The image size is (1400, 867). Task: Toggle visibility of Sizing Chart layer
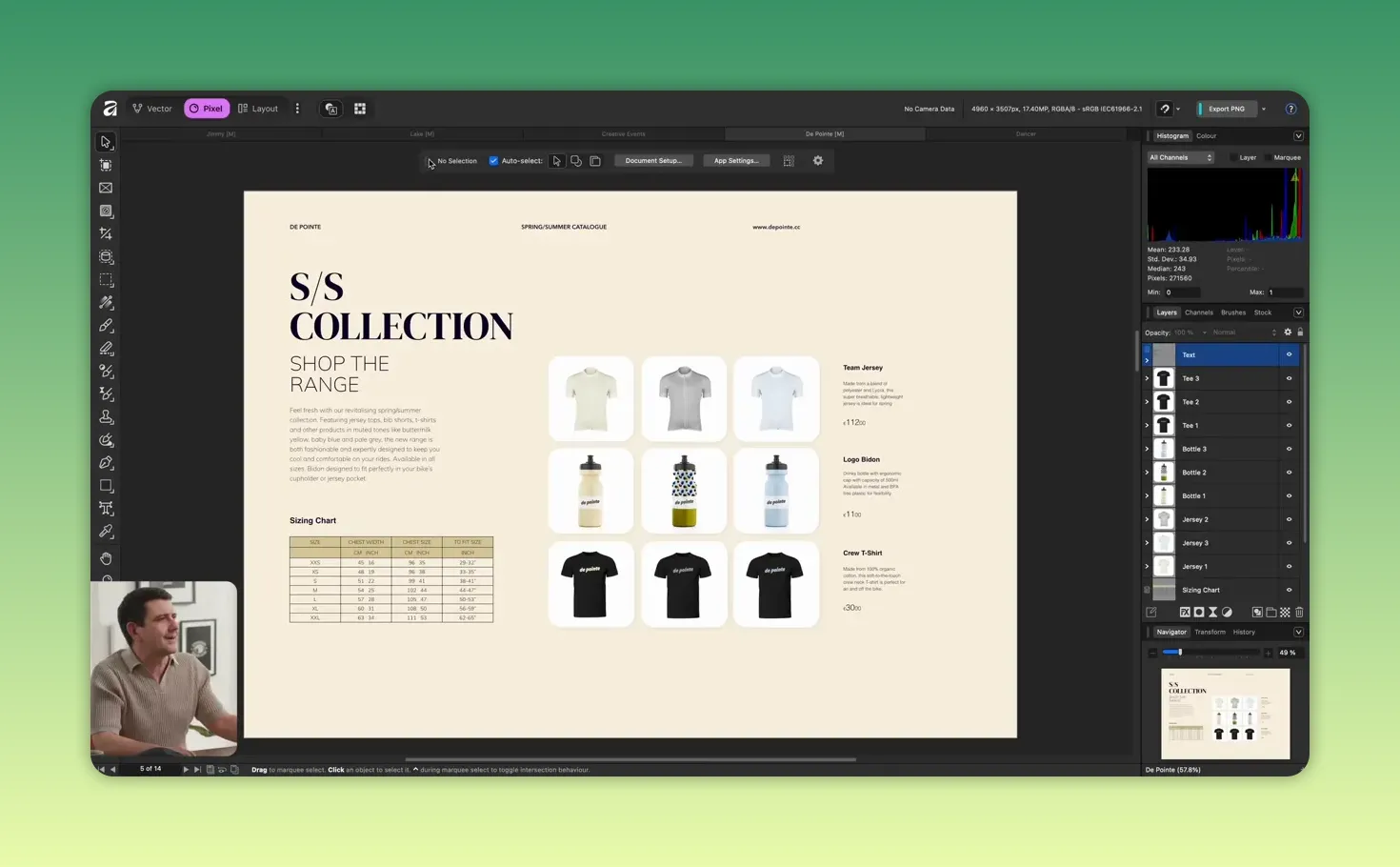pyautogui.click(x=1289, y=590)
